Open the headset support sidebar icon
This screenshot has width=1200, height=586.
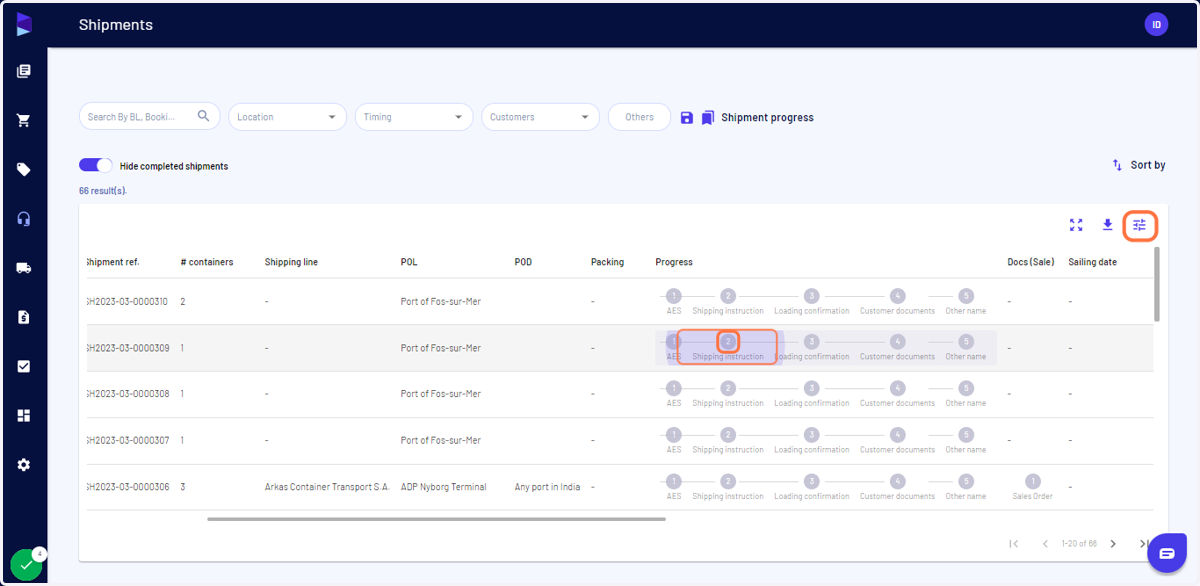[x=24, y=219]
